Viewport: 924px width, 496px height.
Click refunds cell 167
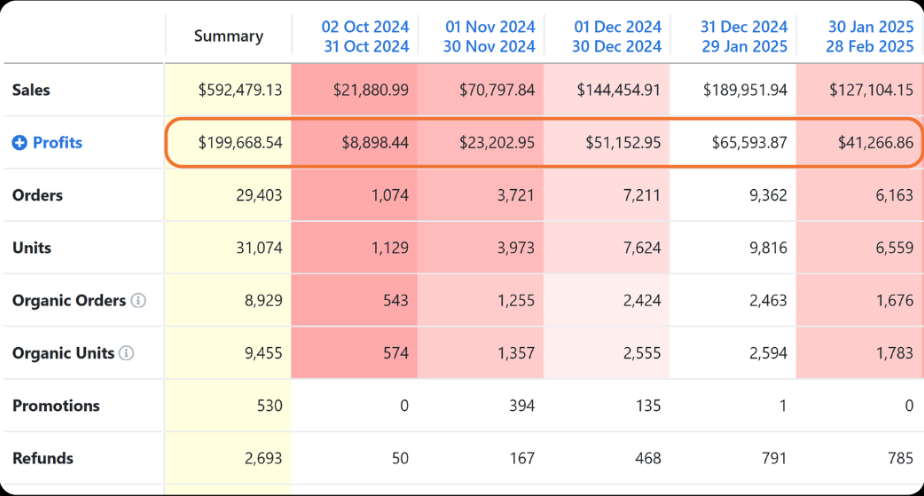pyautogui.click(x=522, y=458)
